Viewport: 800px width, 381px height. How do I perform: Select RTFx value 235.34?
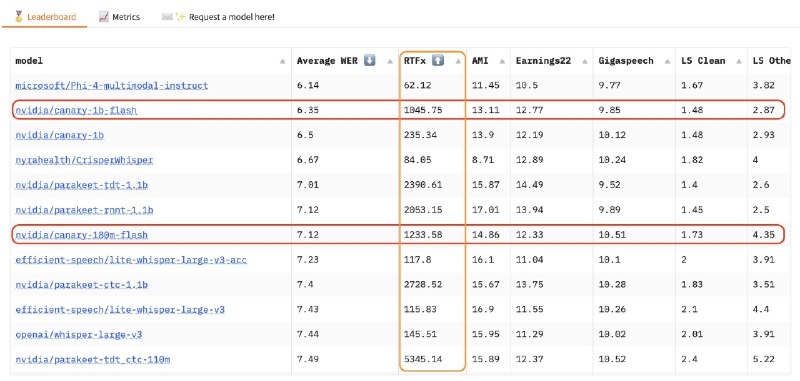(420, 135)
